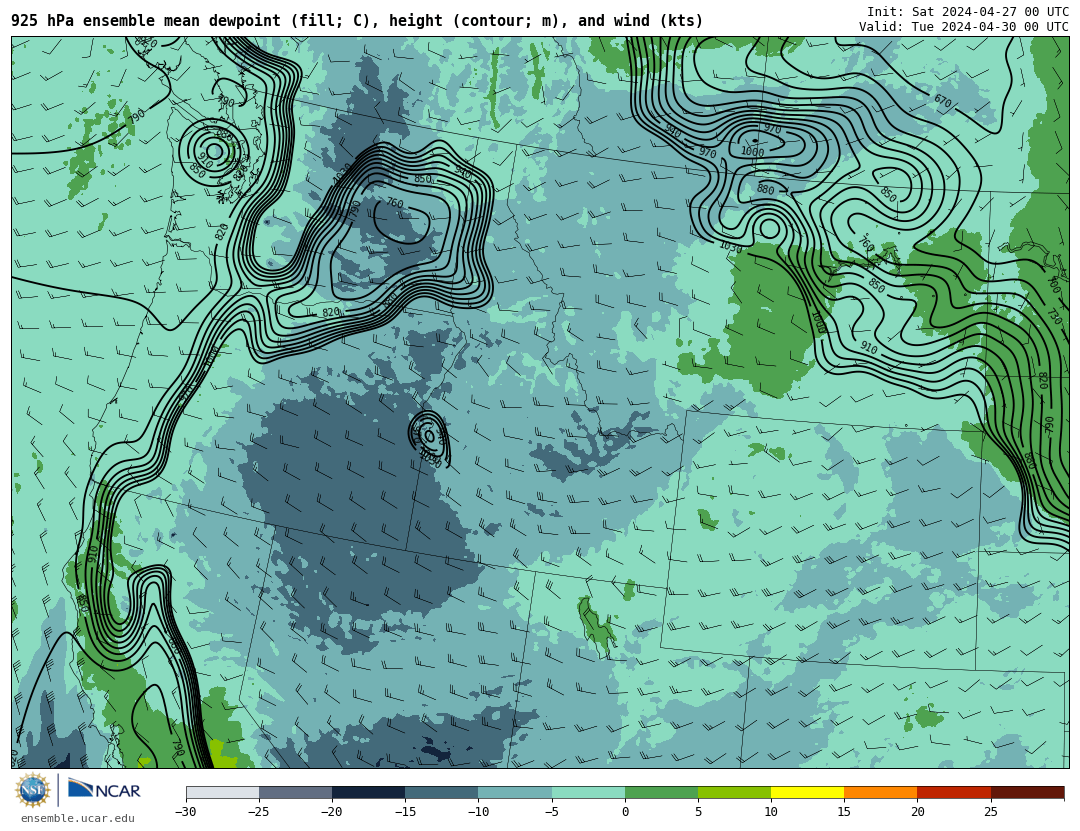Click the -15 to -10 color swatch

click(442, 792)
